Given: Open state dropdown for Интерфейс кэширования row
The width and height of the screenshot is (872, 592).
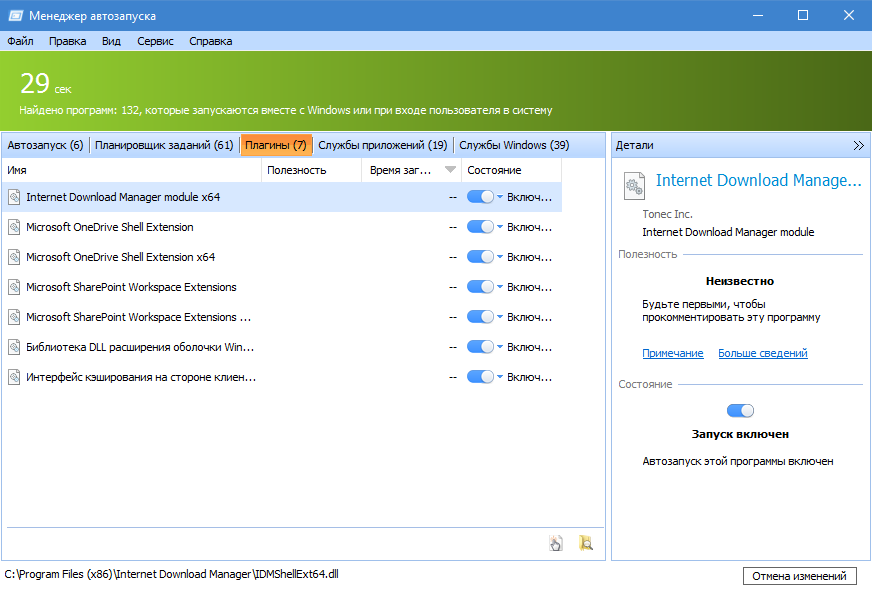Looking at the screenshot, I should pyautogui.click(x=500, y=377).
